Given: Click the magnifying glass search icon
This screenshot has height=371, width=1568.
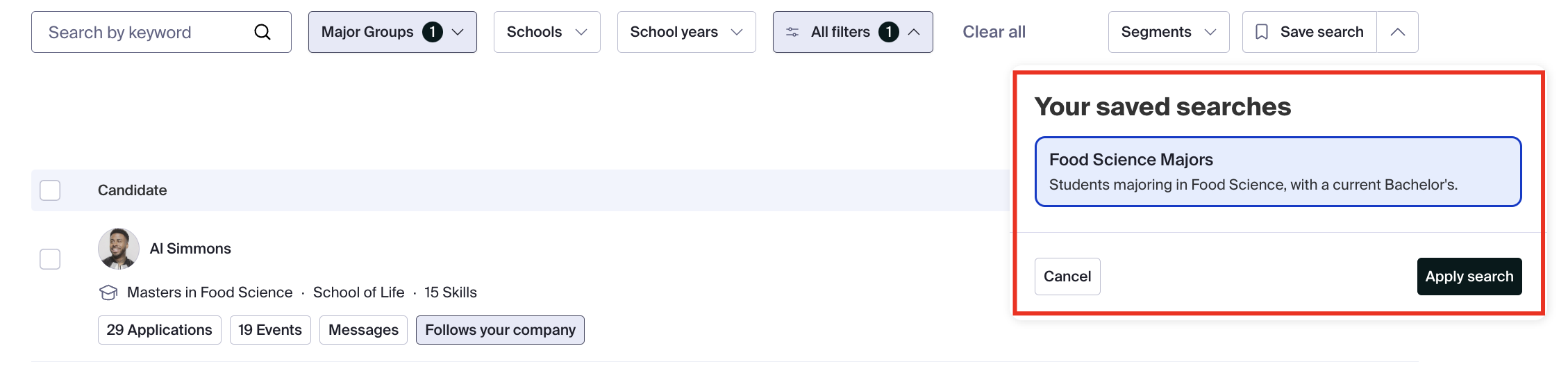Looking at the screenshot, I should tap(262, 32).
